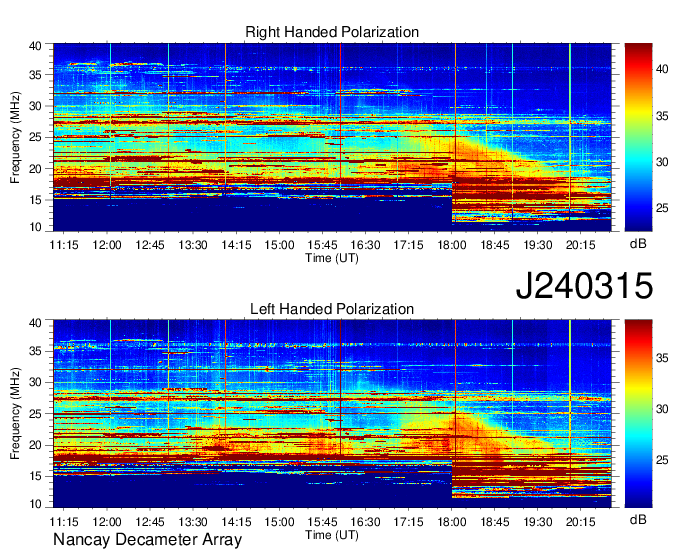This screenshot has width=680, height=552.
Task: Click the 20 MHz tick label on bottom plot
Action: 36,445
